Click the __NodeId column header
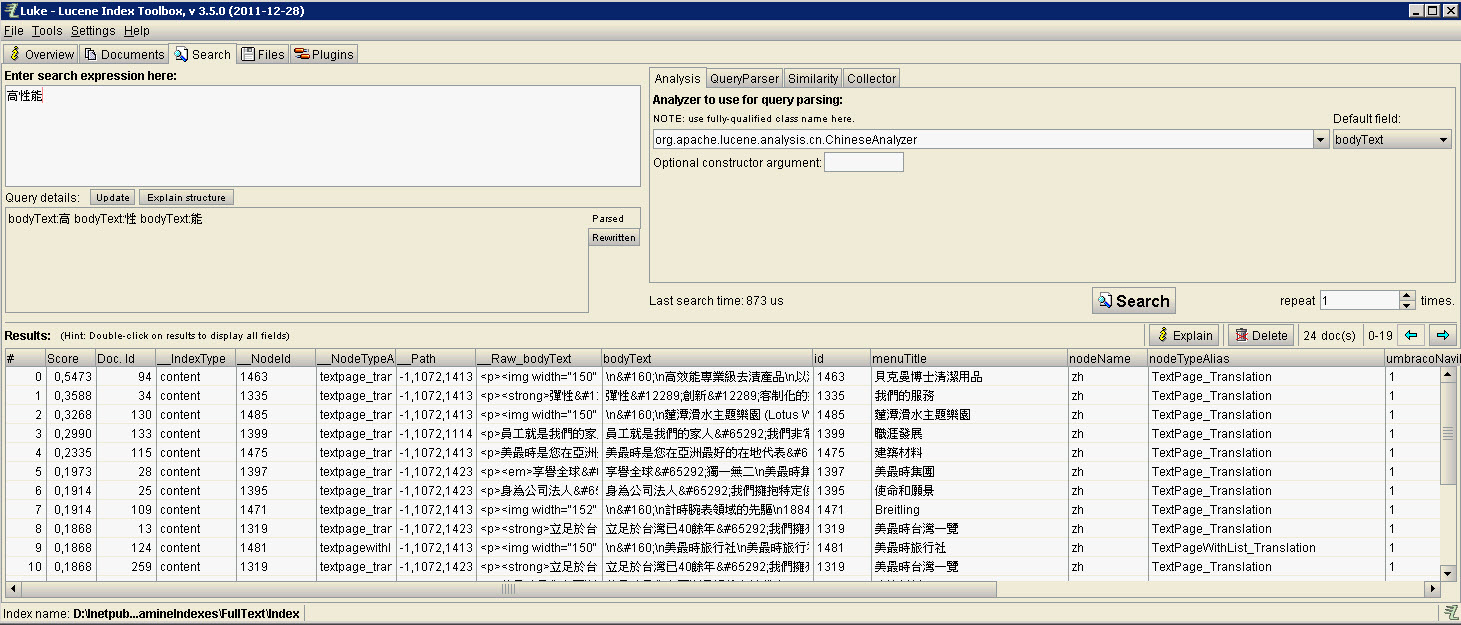 [275, 358]
